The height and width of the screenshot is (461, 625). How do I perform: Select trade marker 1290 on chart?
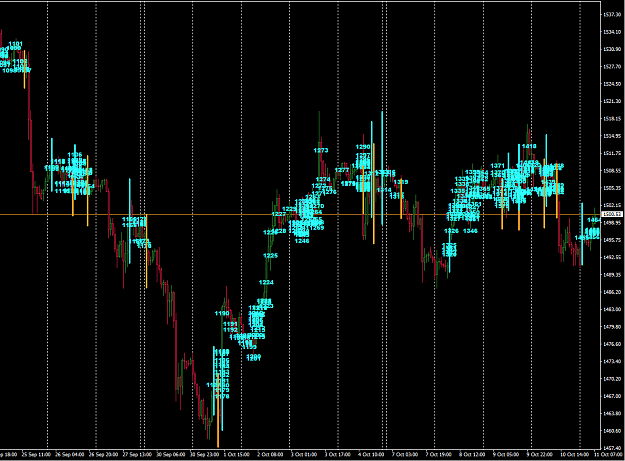pyautogui.click(x=363, y=147)
